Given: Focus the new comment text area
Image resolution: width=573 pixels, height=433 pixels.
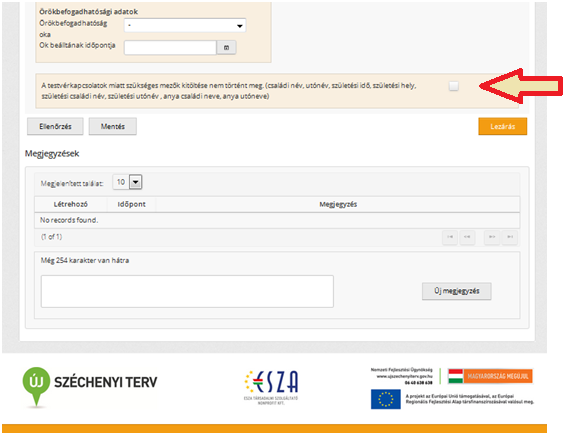Looking at the screenshot, I should click(187, 291).
